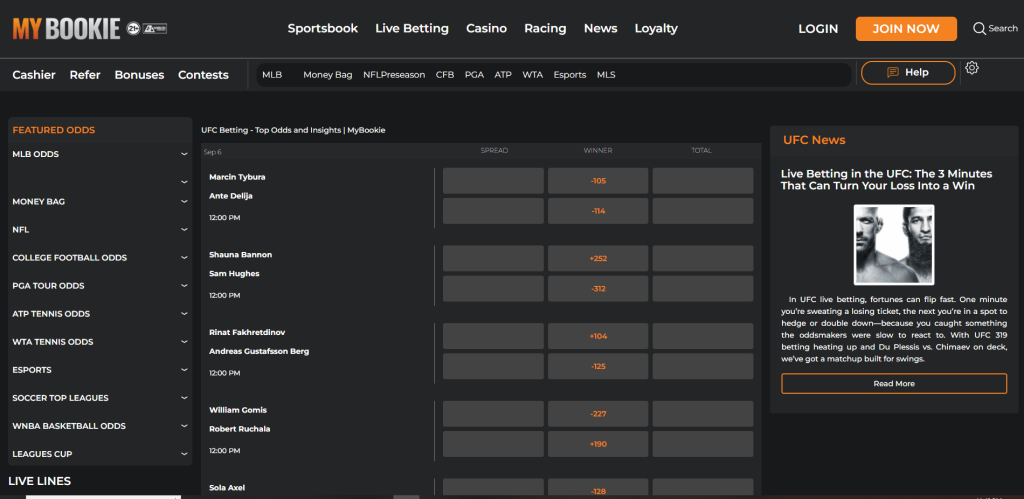
Task: Open the Racing section
Action: tap(545, 29)
